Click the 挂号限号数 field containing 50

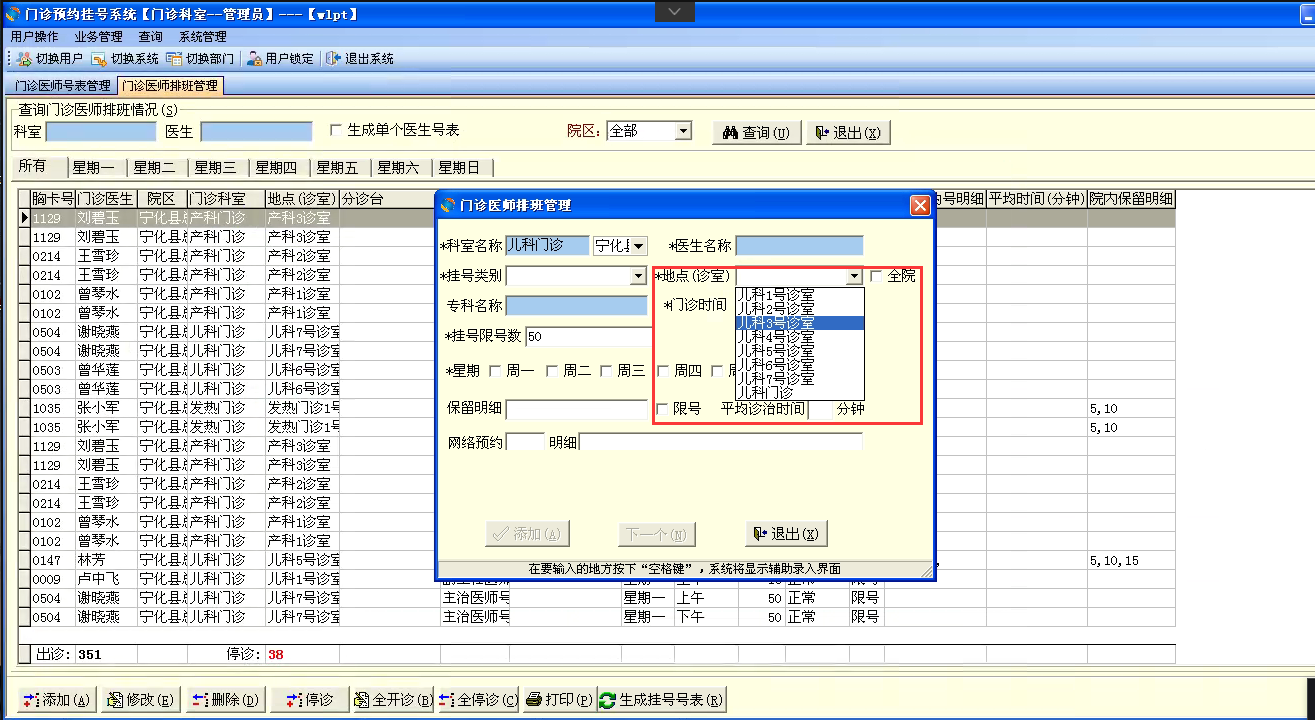tap(589, 336)
